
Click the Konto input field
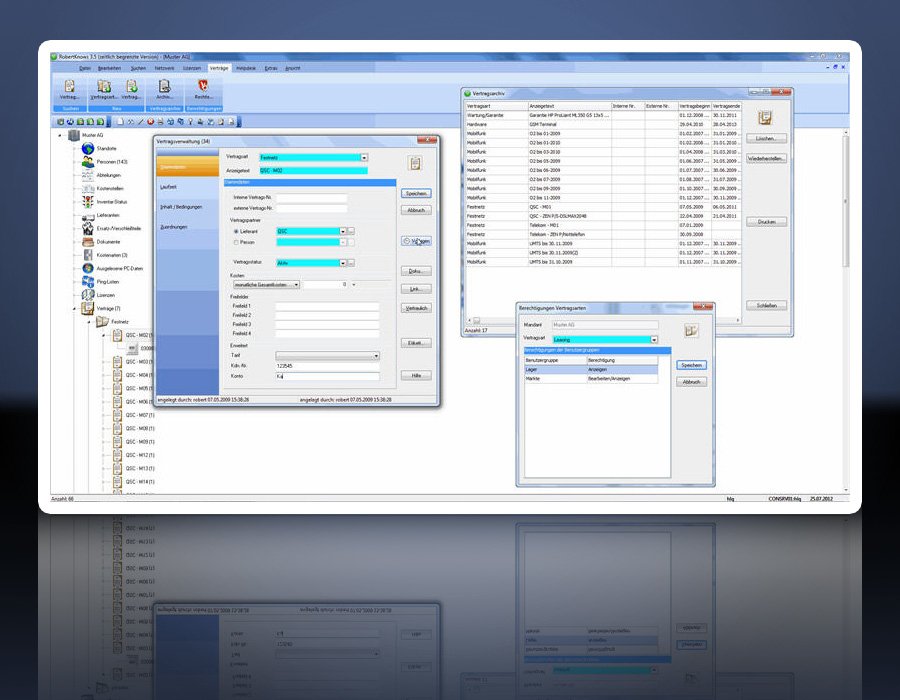[x=327, y=376]
